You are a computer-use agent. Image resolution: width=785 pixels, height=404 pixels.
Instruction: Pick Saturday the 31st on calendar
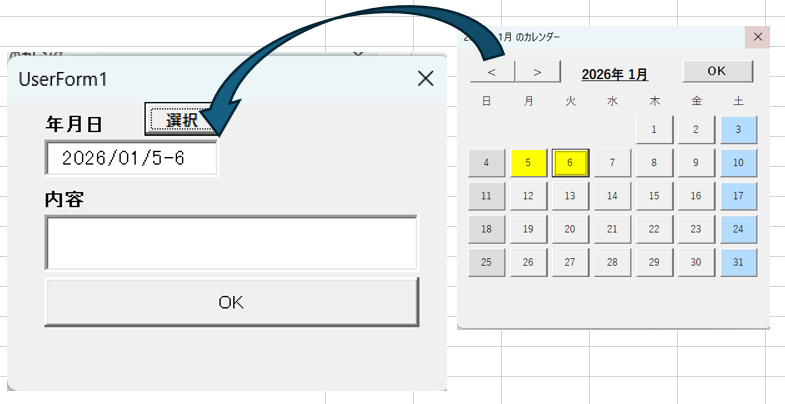coord(738,263)
